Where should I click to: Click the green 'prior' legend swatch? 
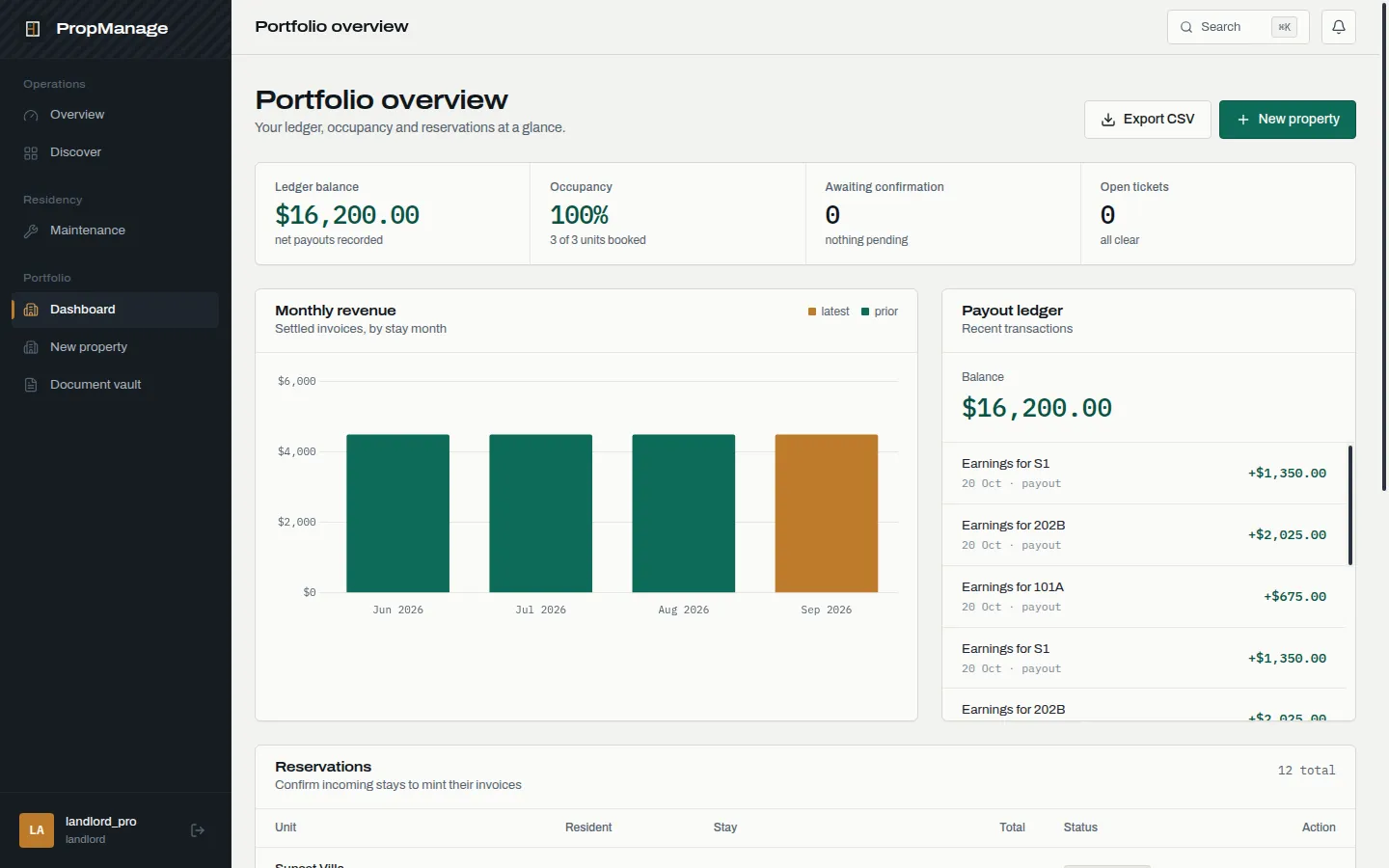tap(865, 312)
